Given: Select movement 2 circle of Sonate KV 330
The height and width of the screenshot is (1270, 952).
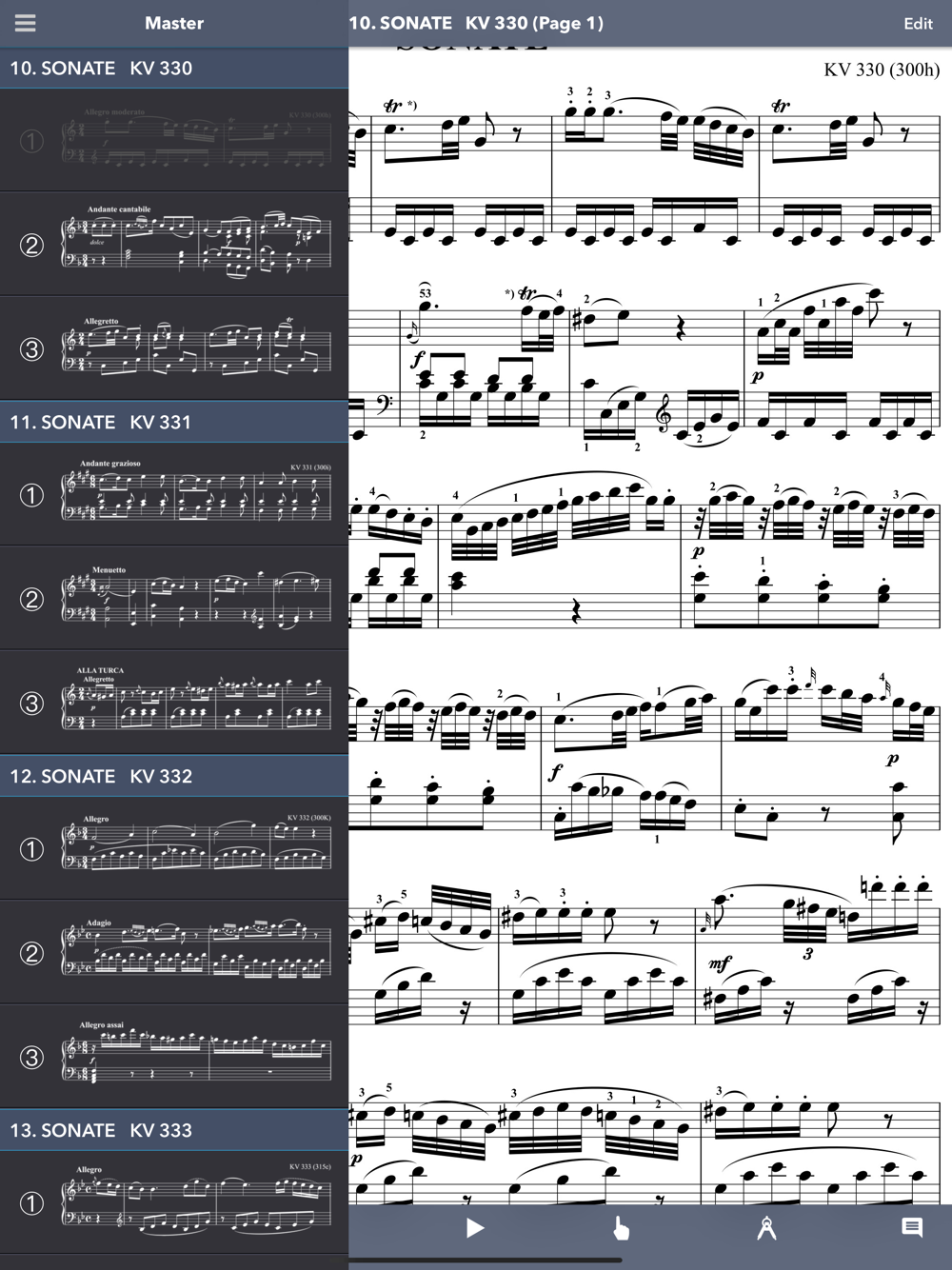Looking at the screenshot, I should [x=31, y=245].
